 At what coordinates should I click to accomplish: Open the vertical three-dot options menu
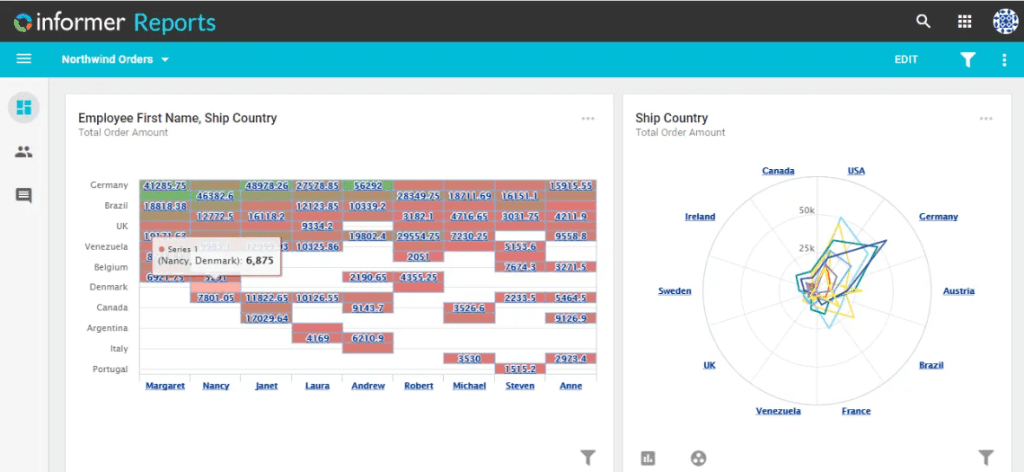point(1004,60)
